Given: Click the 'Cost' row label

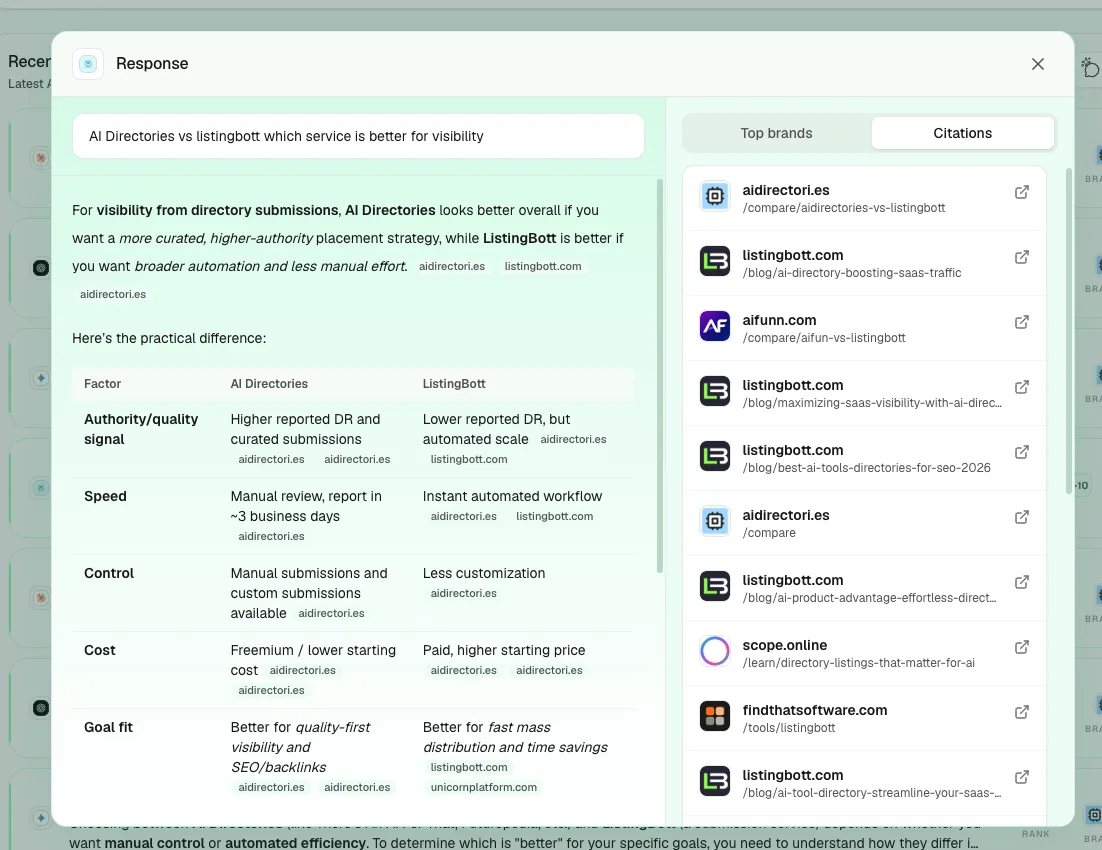Looking at the screenshot, I should click(x=100, y=650).
